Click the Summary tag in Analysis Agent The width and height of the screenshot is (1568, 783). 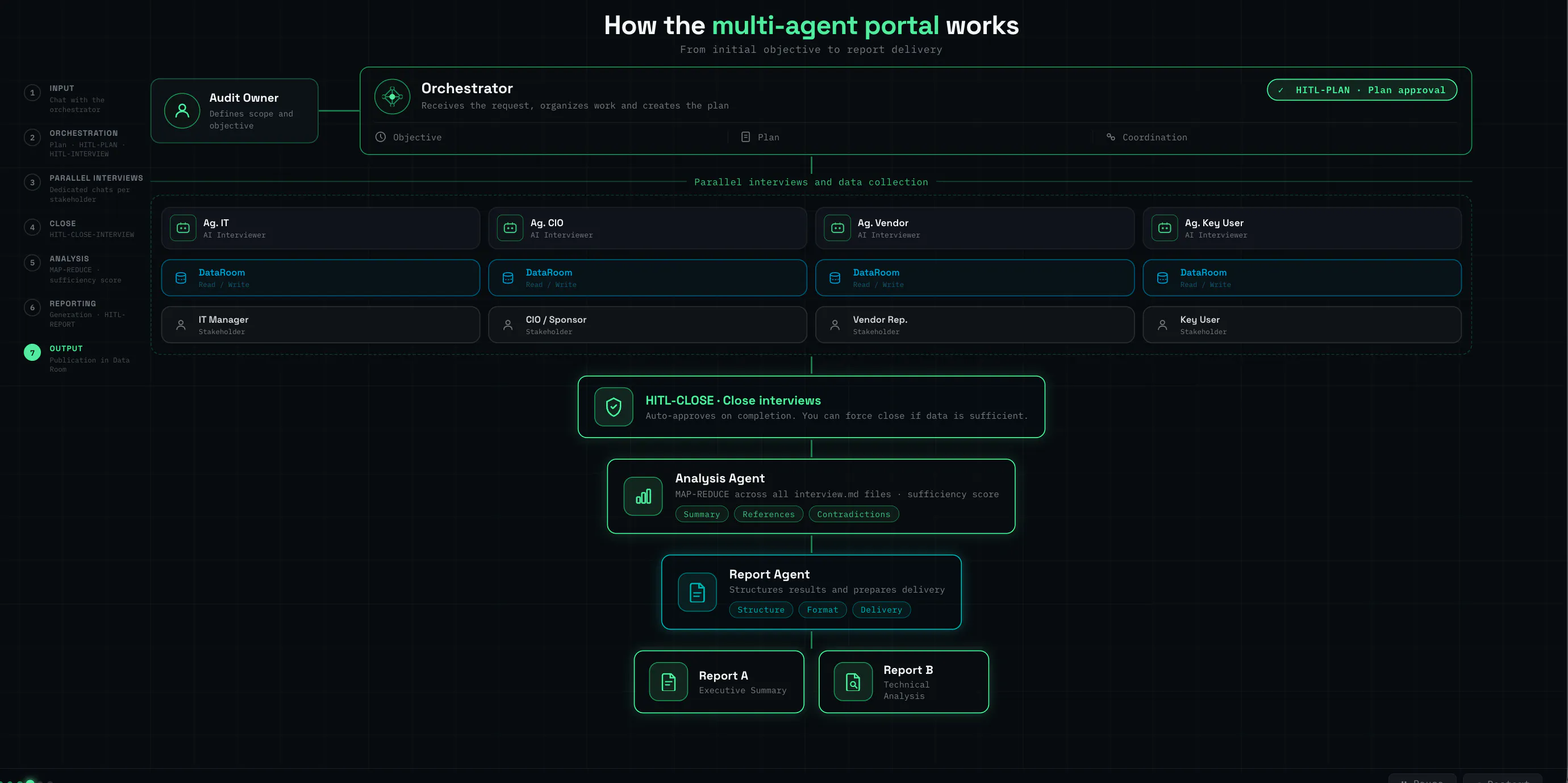[x=701, y=514]
